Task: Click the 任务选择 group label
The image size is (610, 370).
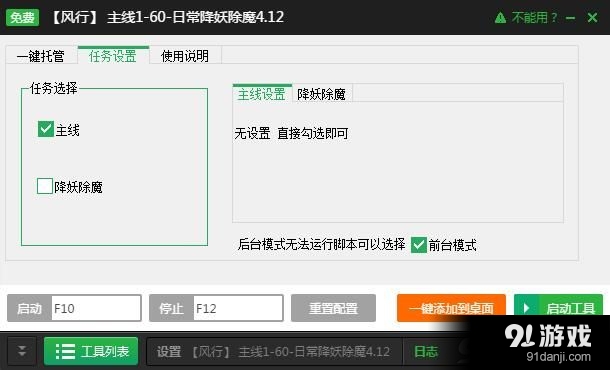Action: tap(54, 88)
